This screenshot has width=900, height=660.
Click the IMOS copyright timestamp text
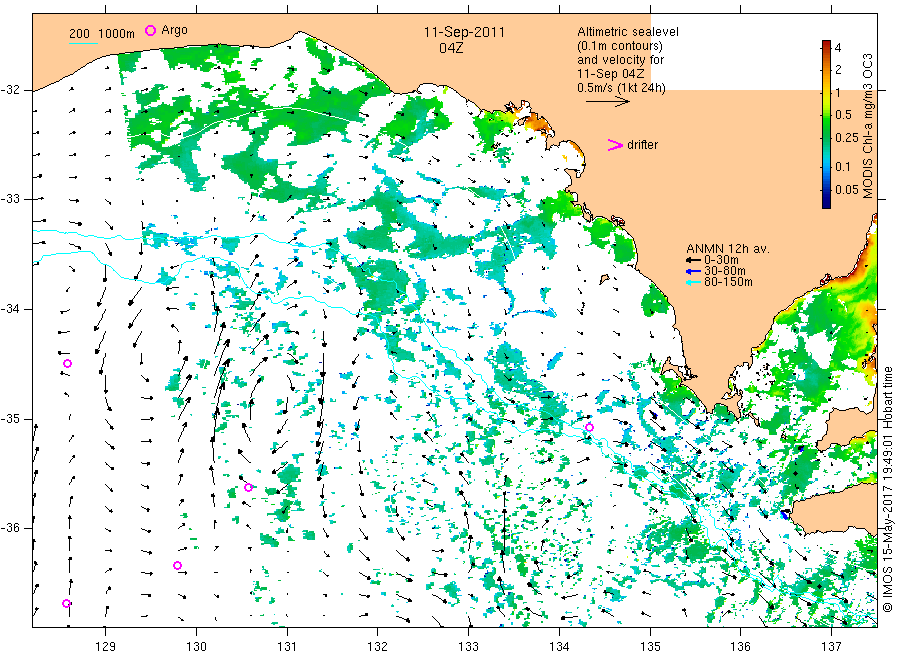pyautogui.click(x=888, y=489)
